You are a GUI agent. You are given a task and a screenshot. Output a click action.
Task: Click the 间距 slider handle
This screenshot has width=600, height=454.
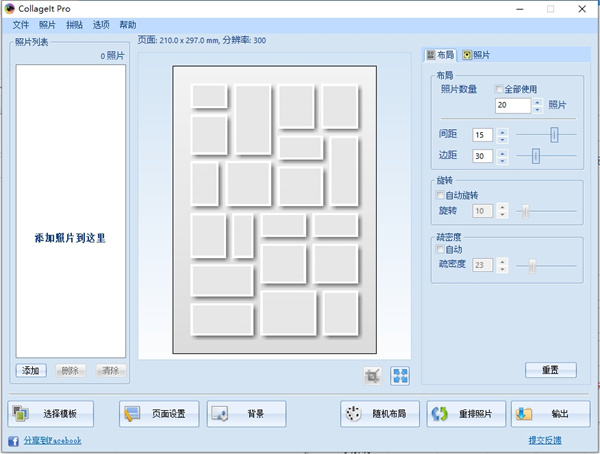(x=554, y=135)
